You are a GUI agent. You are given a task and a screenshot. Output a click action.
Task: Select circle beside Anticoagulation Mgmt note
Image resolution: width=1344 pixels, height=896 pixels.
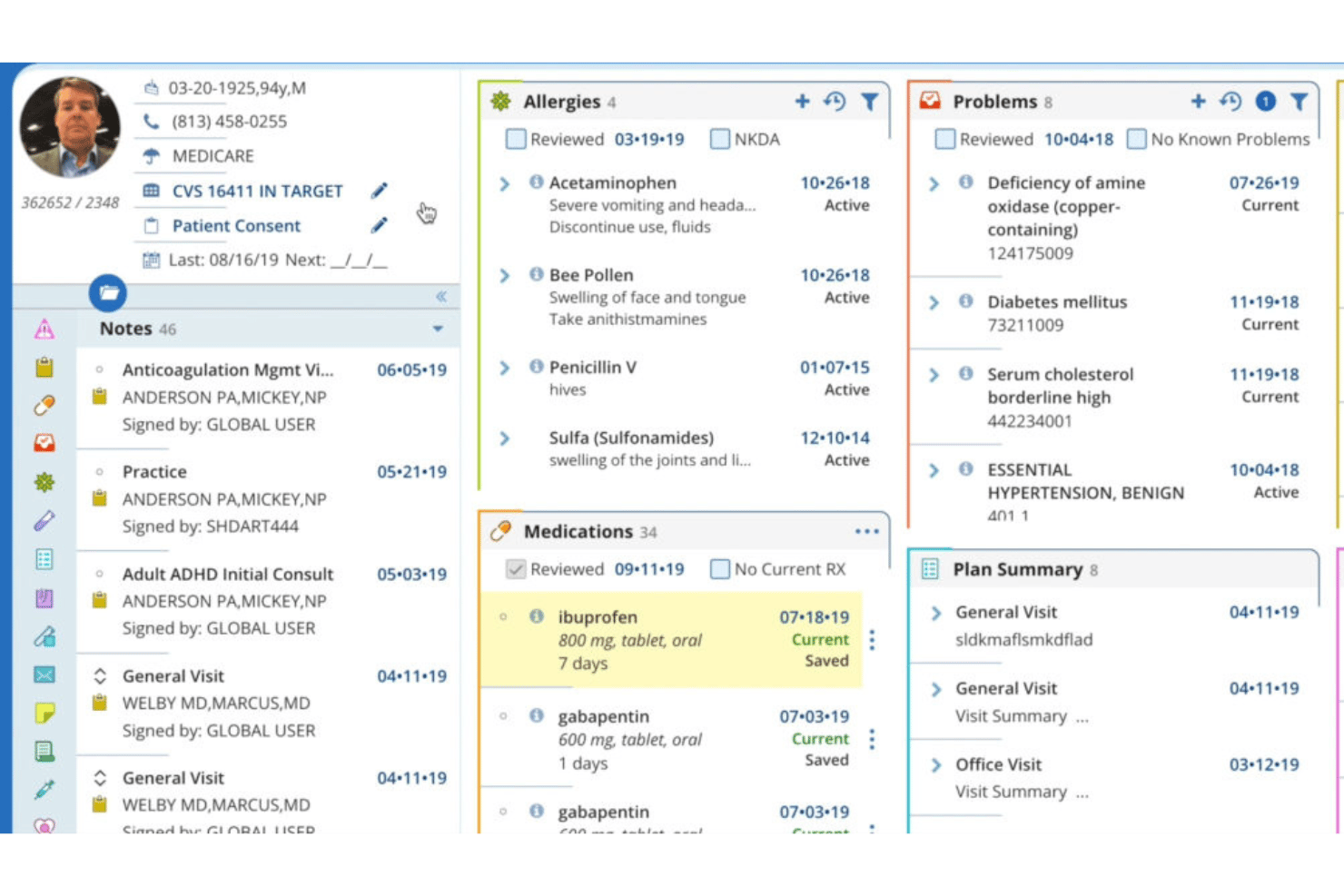[100, 369]
